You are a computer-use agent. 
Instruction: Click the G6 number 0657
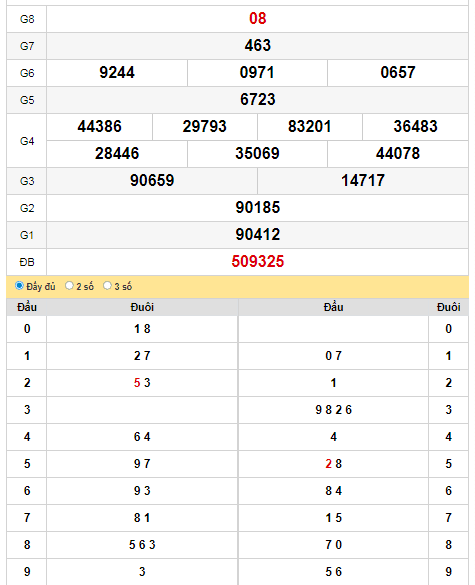tap(398, 73)
